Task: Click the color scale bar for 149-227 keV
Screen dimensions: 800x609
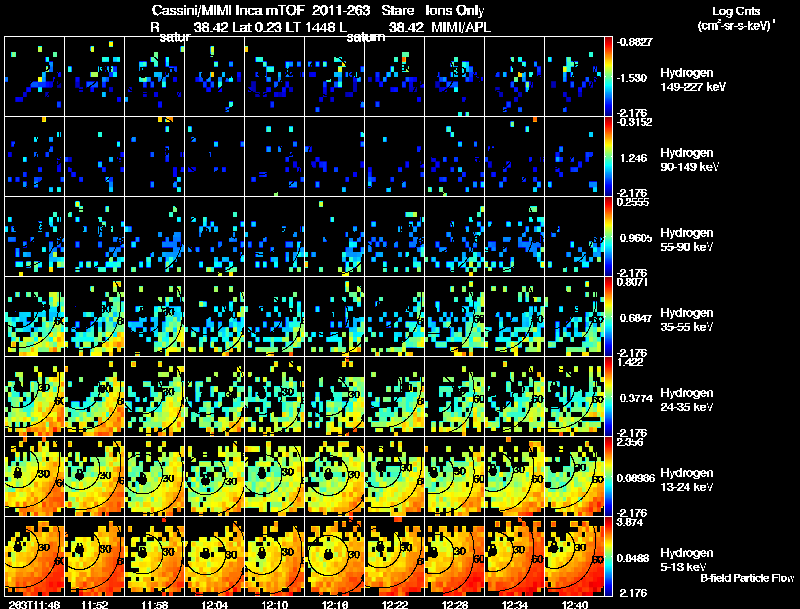Action: click(x=608, y=76)
